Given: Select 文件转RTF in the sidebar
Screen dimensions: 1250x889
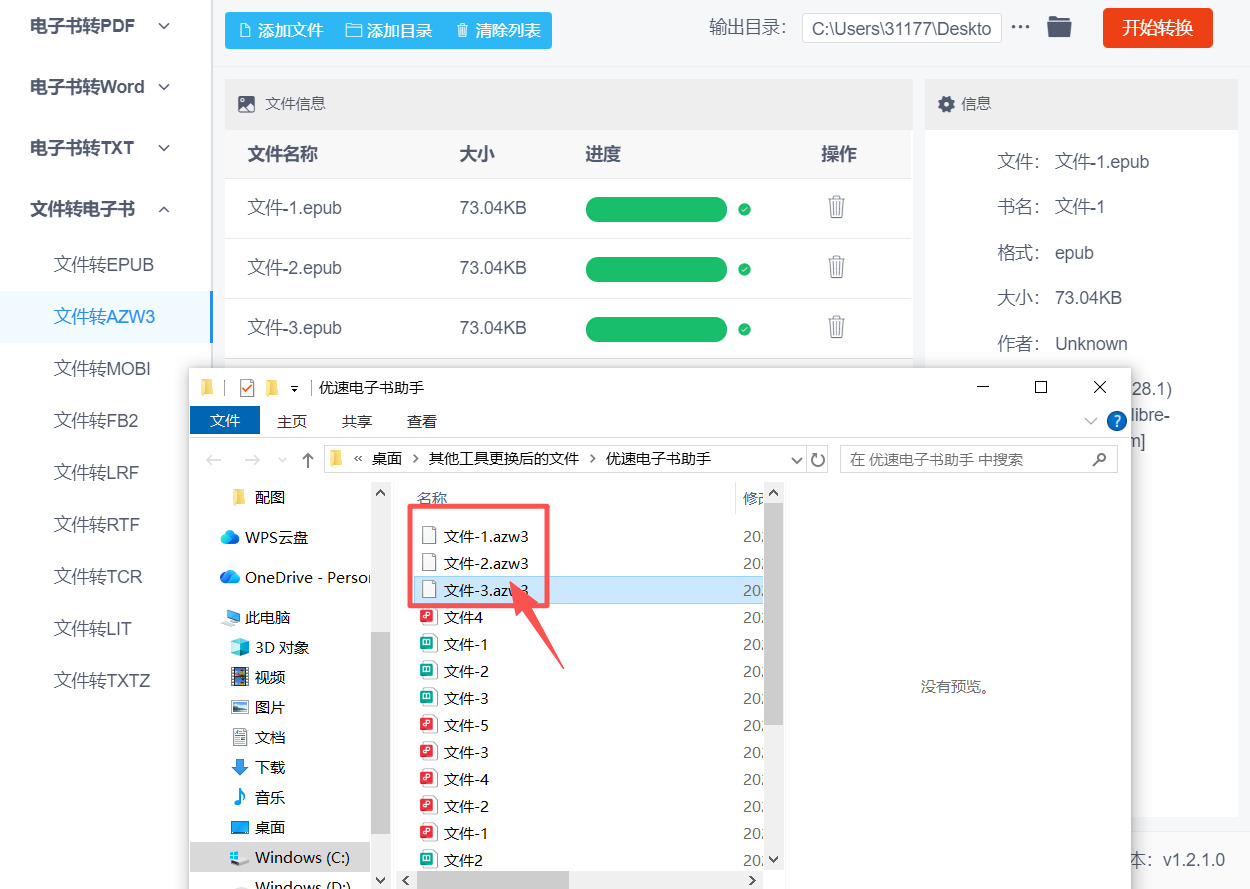Looking at the screenshot, I should click(97, 525).
